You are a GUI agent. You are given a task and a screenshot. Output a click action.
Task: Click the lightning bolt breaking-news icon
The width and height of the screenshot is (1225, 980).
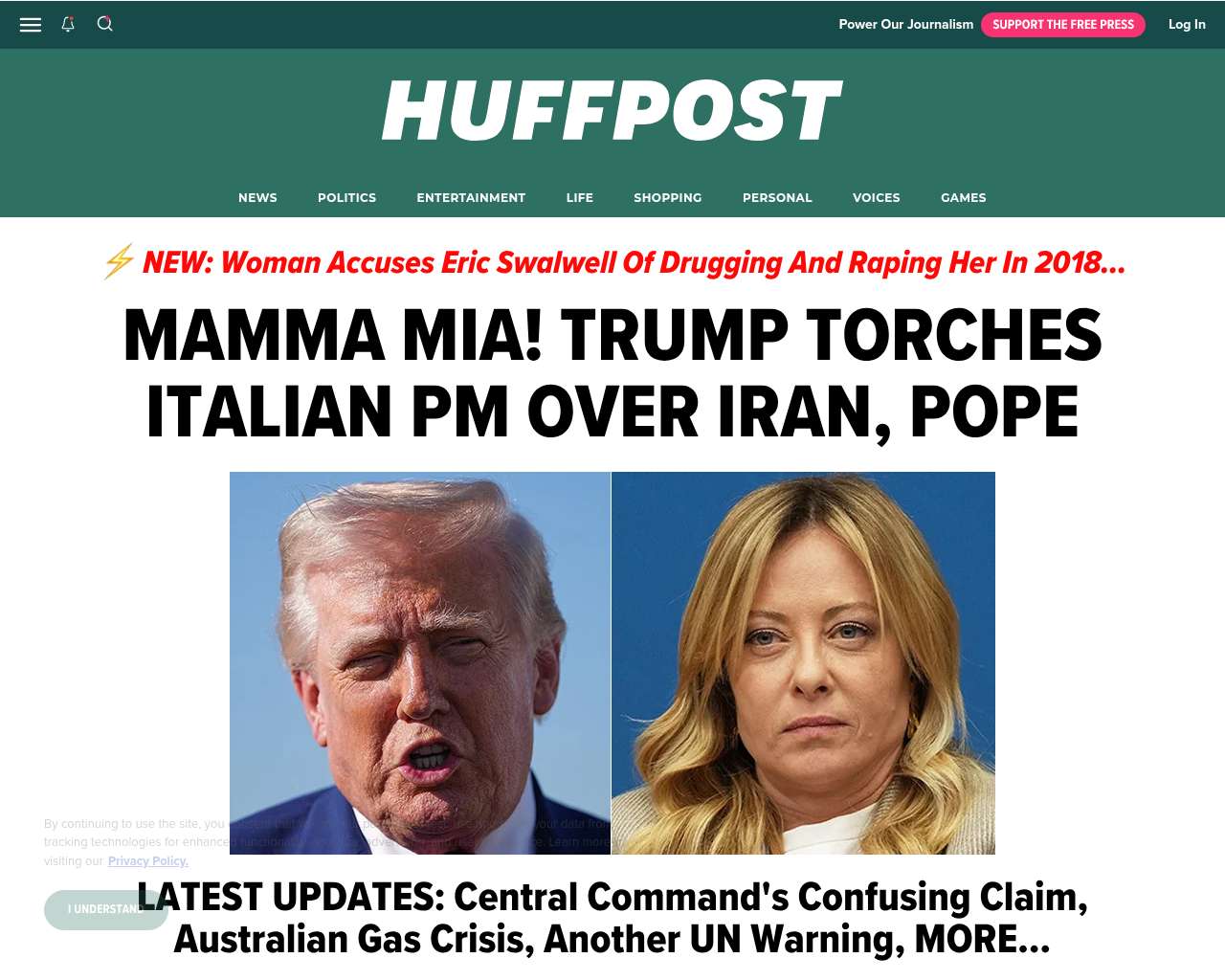[x=119, y=262]
